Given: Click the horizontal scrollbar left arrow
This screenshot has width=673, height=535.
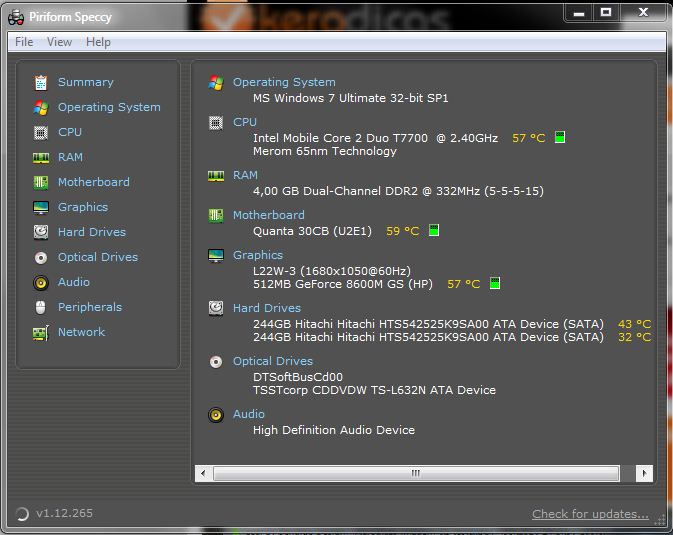Looking at the screenshot, I should (203, 474).
